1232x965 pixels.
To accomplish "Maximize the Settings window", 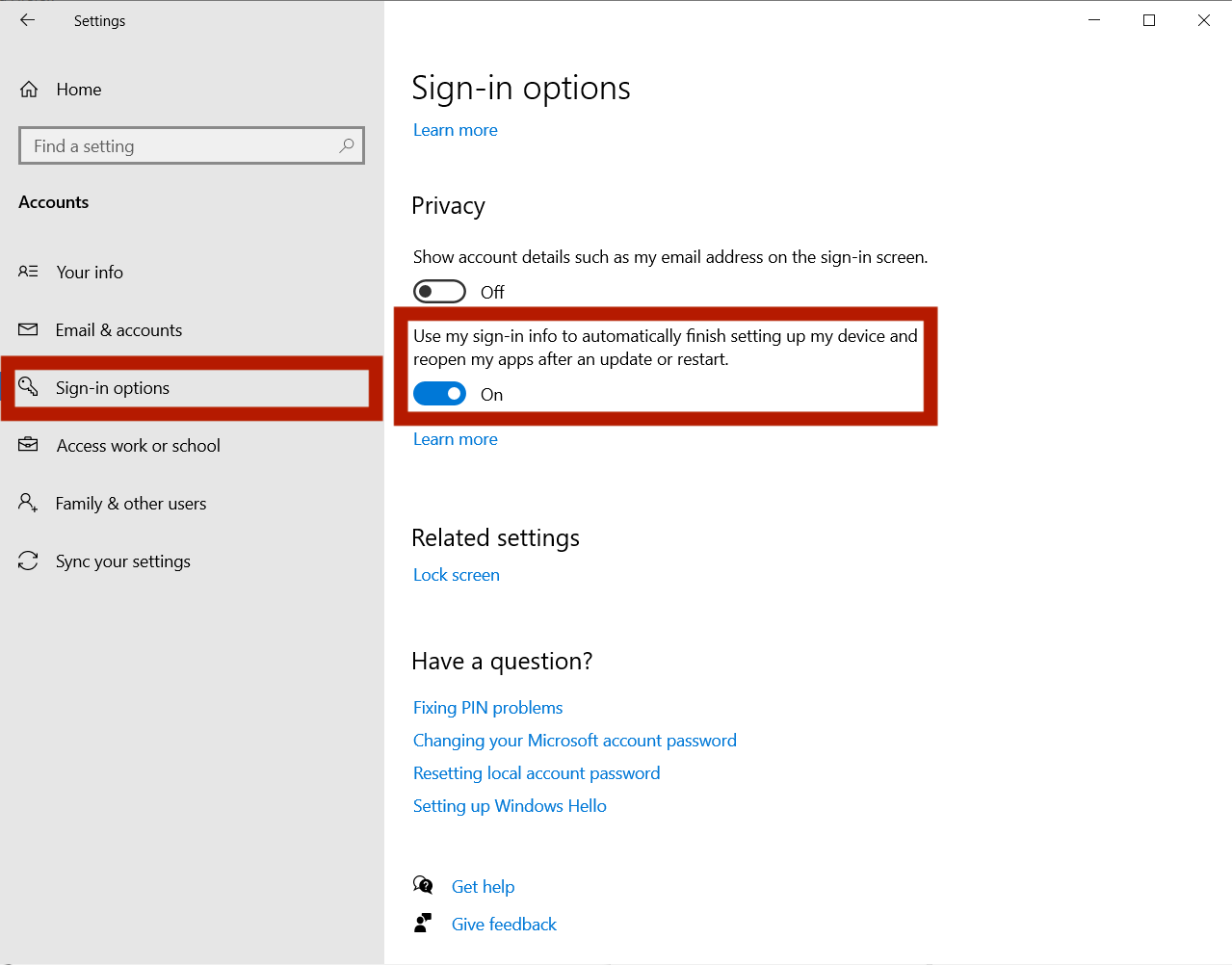I will pyautogui.click(x=1149, y=20).
